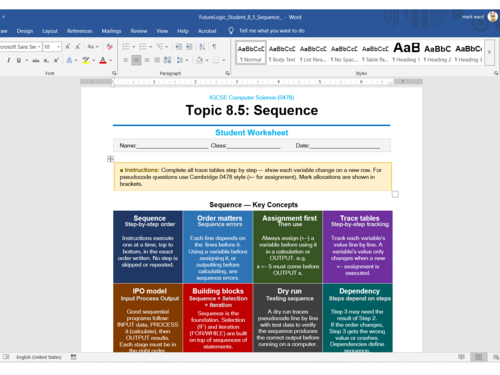Select Center alignment
Viewport: 500px width, 375px height.
click(x=136, y=60)
